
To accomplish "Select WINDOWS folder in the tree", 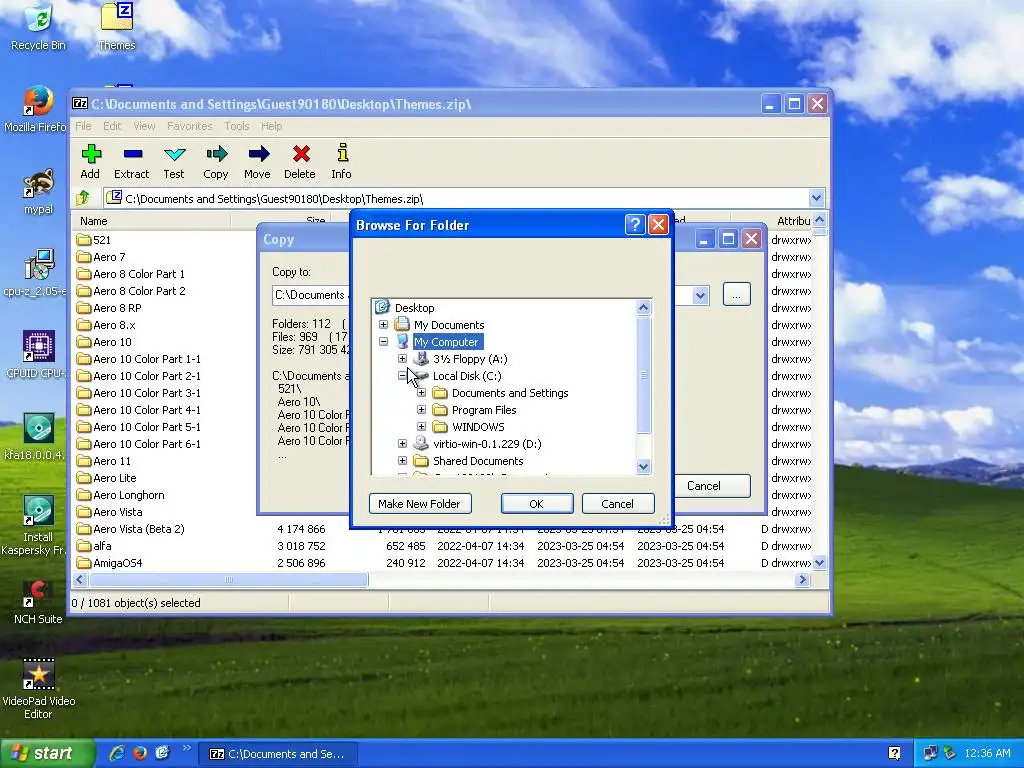I will tap(478, 426).
